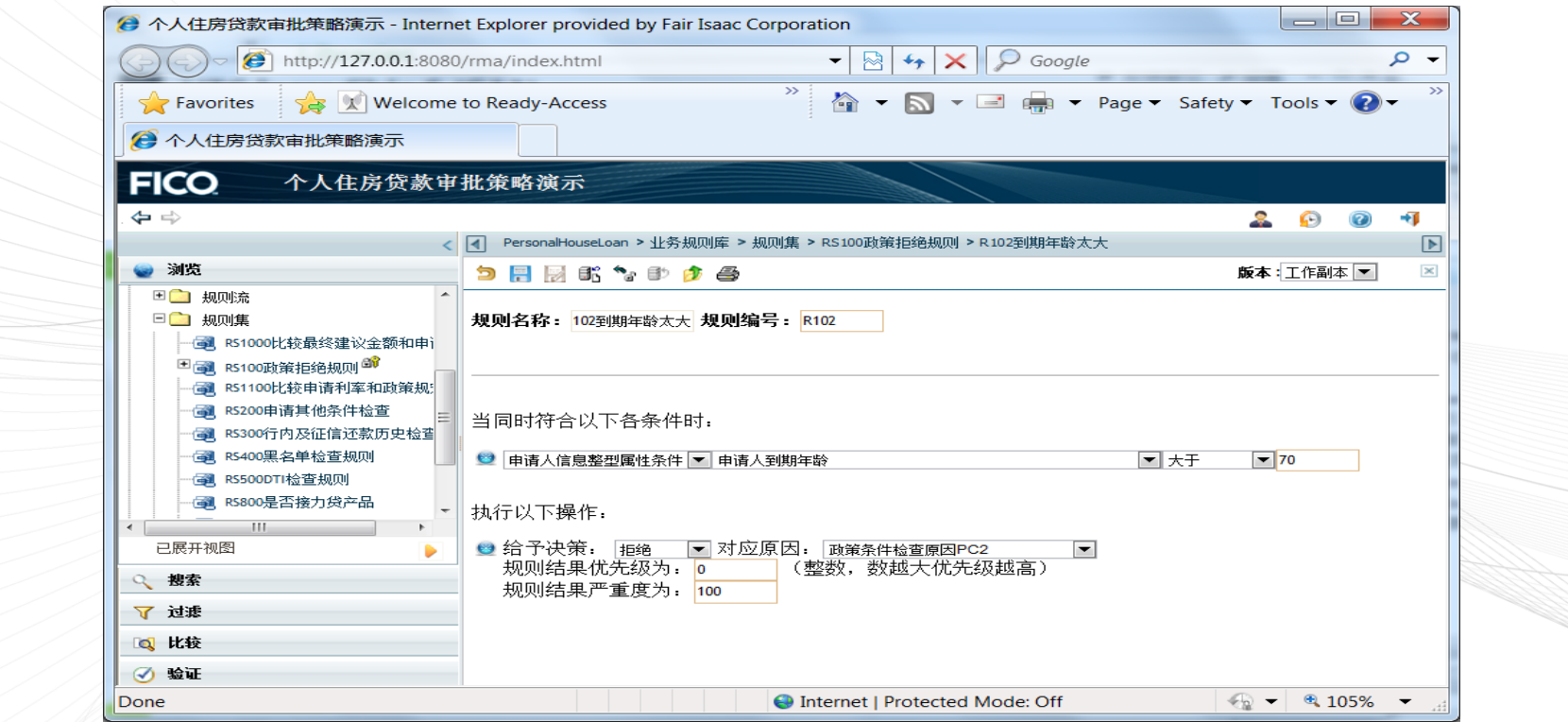Click the FICO forward arrow under the banner
The height and width of the screenshot is (722, 1568).
[x=170, y=217]
